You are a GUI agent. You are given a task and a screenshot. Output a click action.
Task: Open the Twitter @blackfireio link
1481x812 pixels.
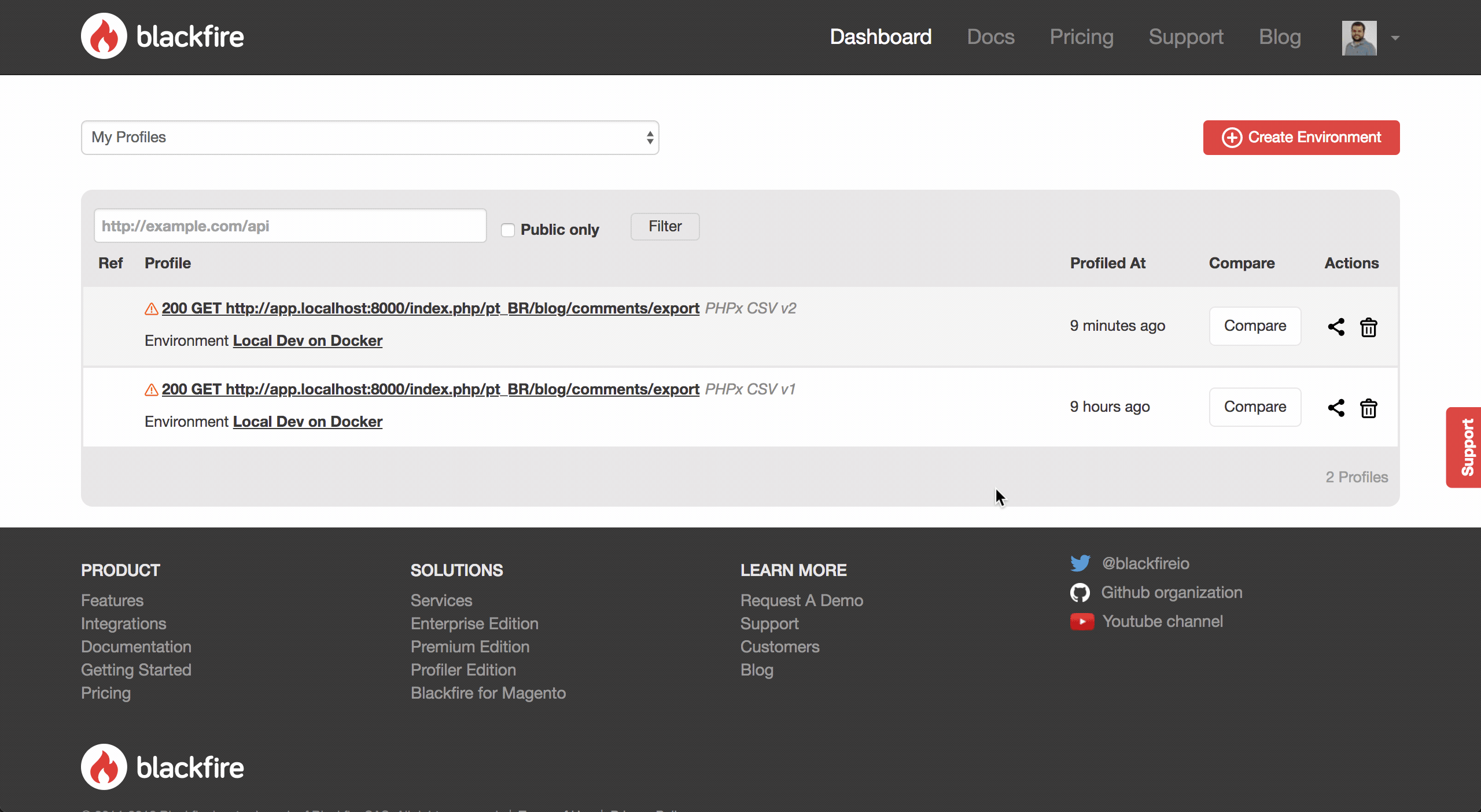click(x=1145, y=563)
